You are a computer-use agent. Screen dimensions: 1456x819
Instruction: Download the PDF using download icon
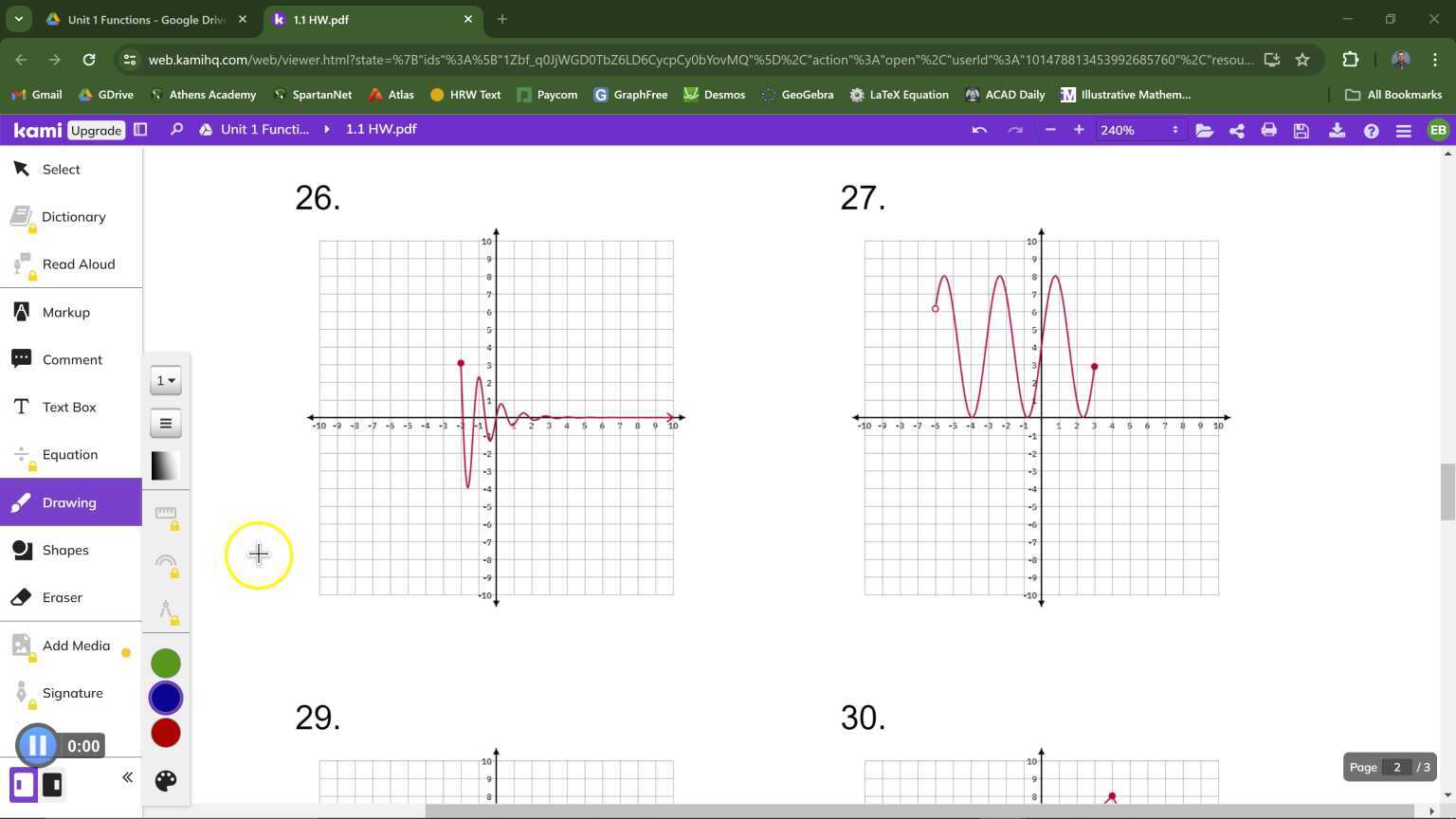coord(1337,130)
